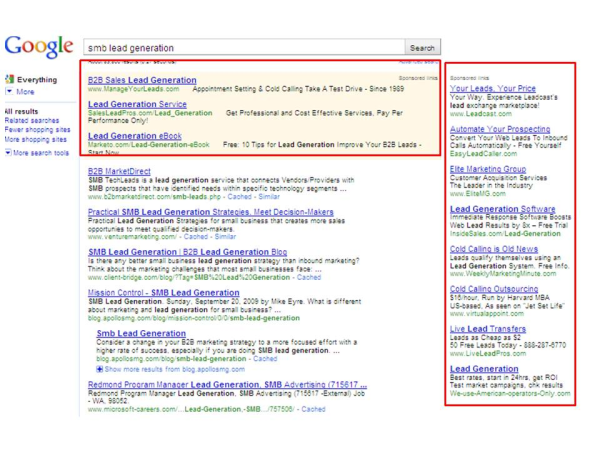Expand More search tools arrow
Viewport: 600px width, 450px height.
8,152
